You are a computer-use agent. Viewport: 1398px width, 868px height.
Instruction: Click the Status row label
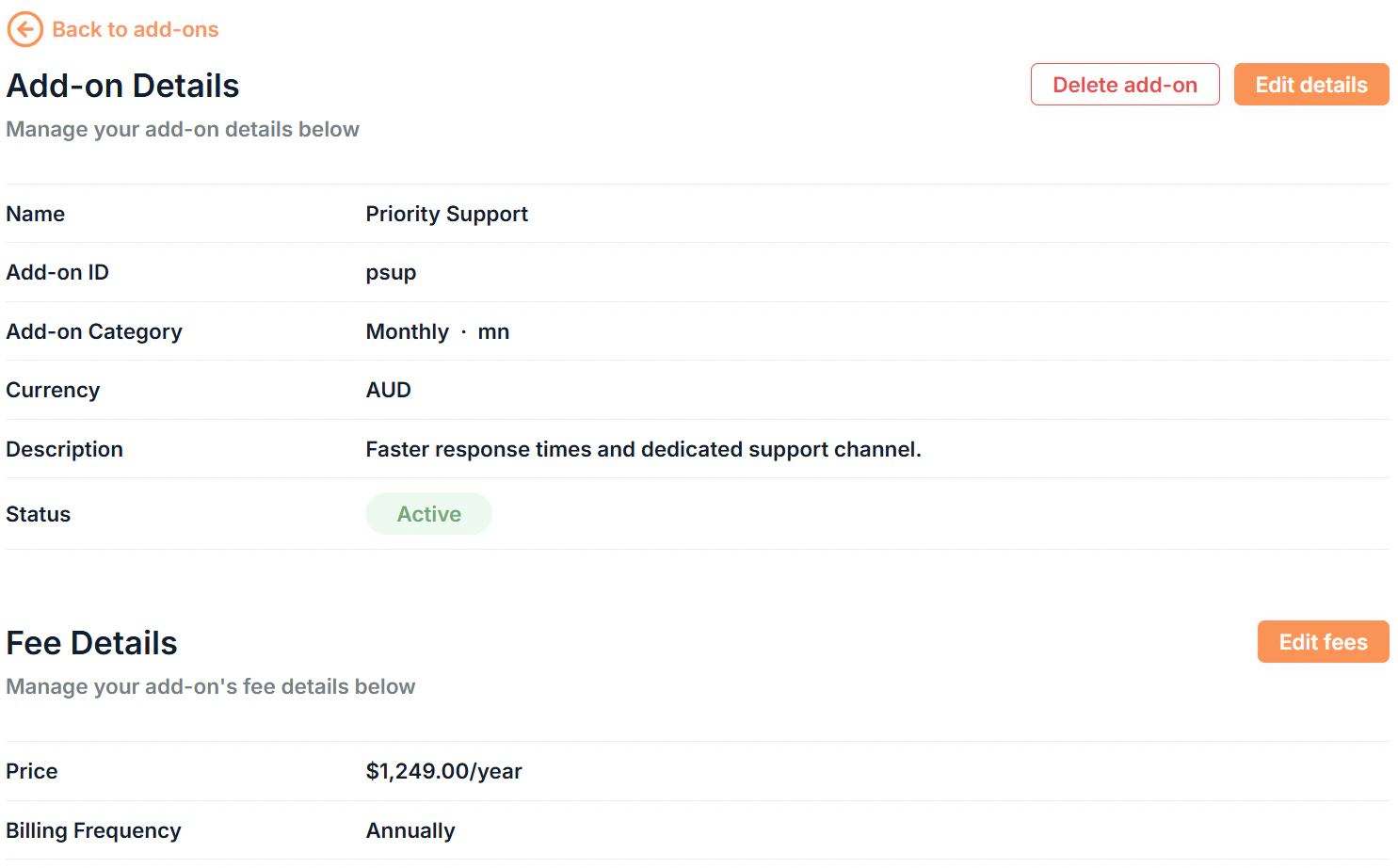[38, 514]
